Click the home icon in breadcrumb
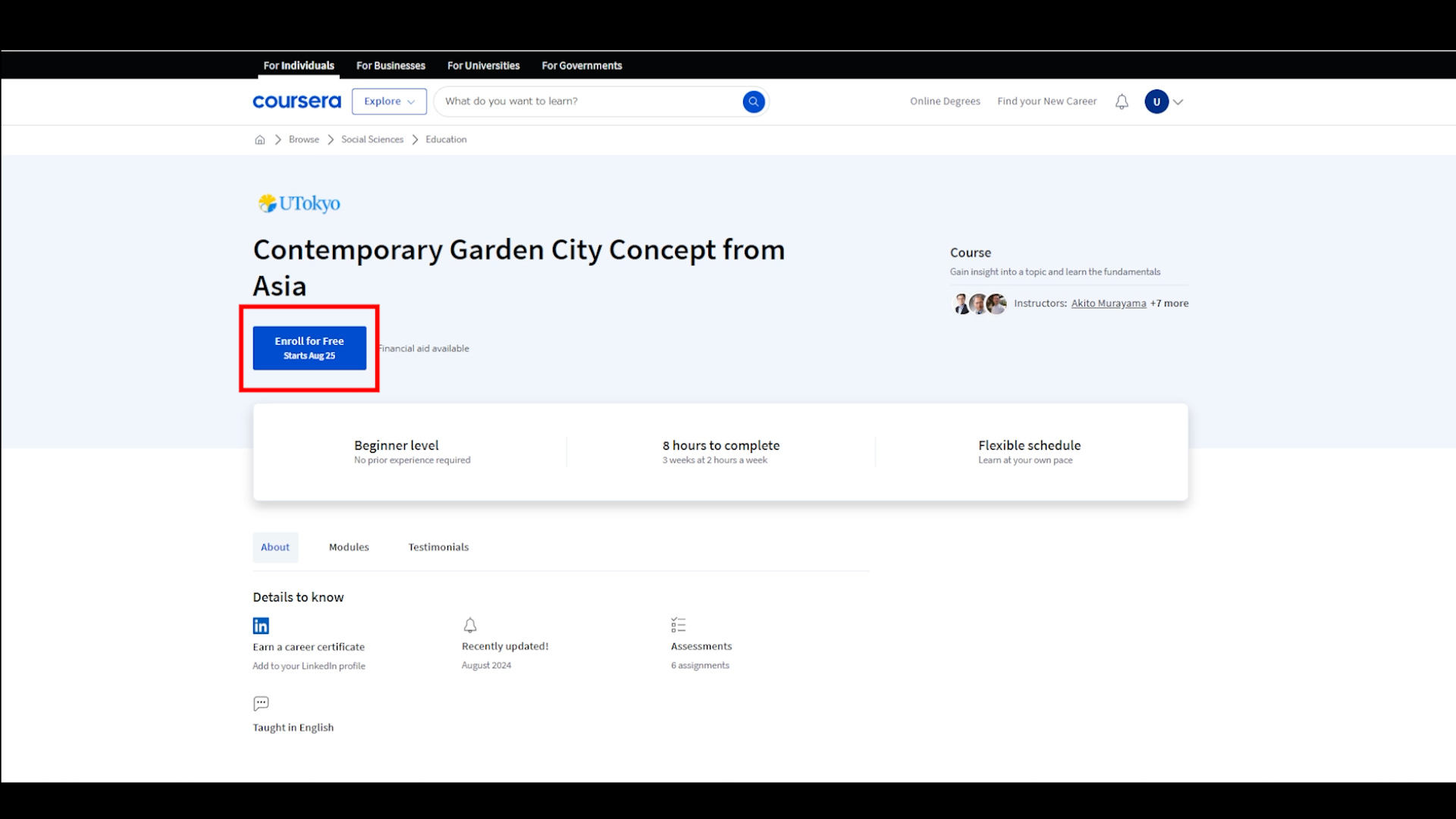The height and width of the screenshot is (819, 1456). [x=260, y=140]
